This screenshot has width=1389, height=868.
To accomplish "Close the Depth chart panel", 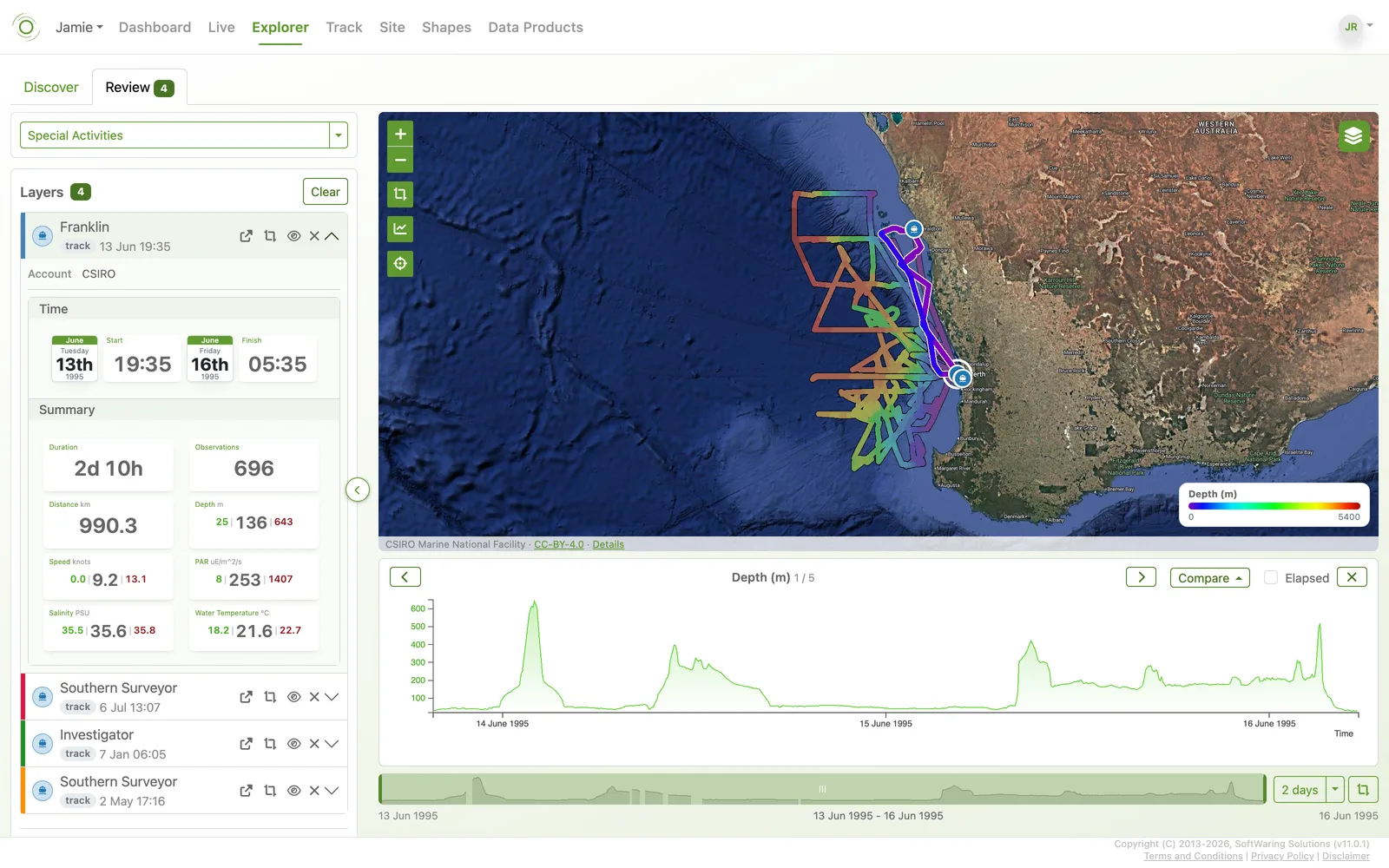I will tap(1352, 577).
